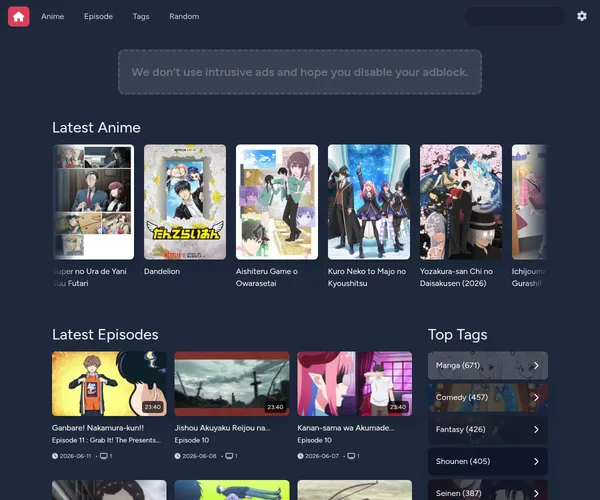The width and height of the screenshot is (600, 500).
Task: Expand the Shounen (405) tag chevron
Action: (x=536, y=462)
